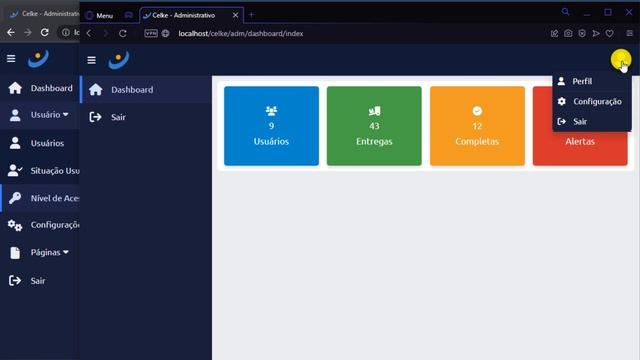The height and width of the screenshot is (360, 640).
Task: Open Configurações in back window sidebar
Action: (x=40, y=225)
